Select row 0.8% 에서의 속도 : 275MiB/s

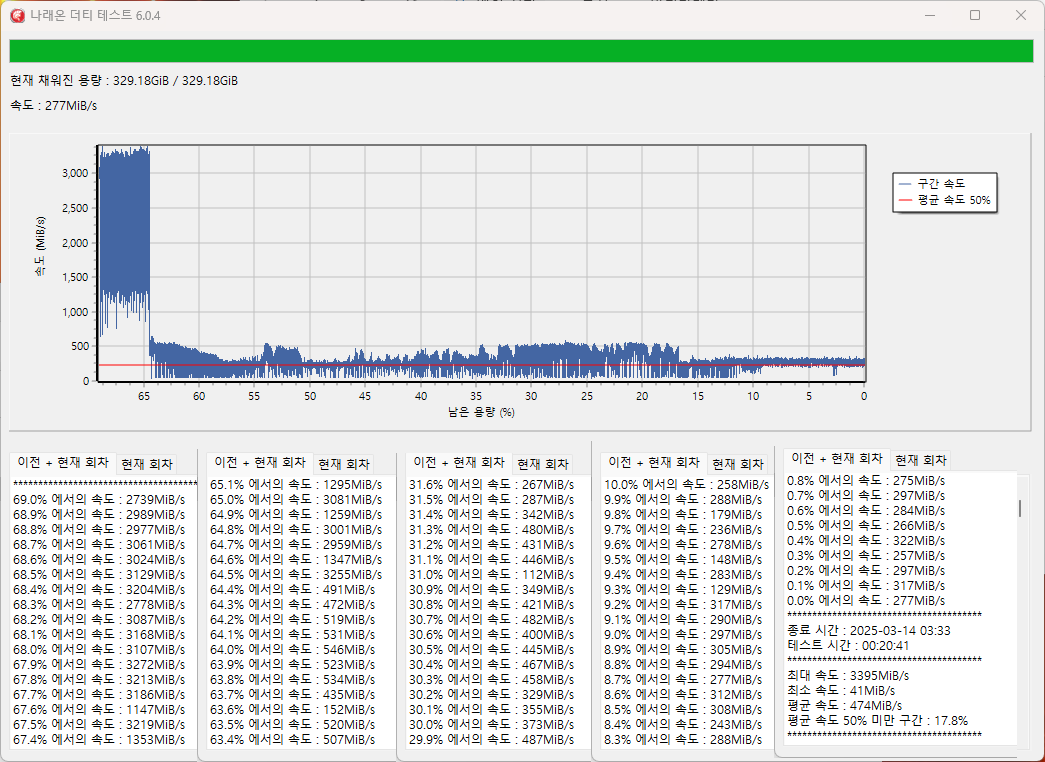click(866, 481)
